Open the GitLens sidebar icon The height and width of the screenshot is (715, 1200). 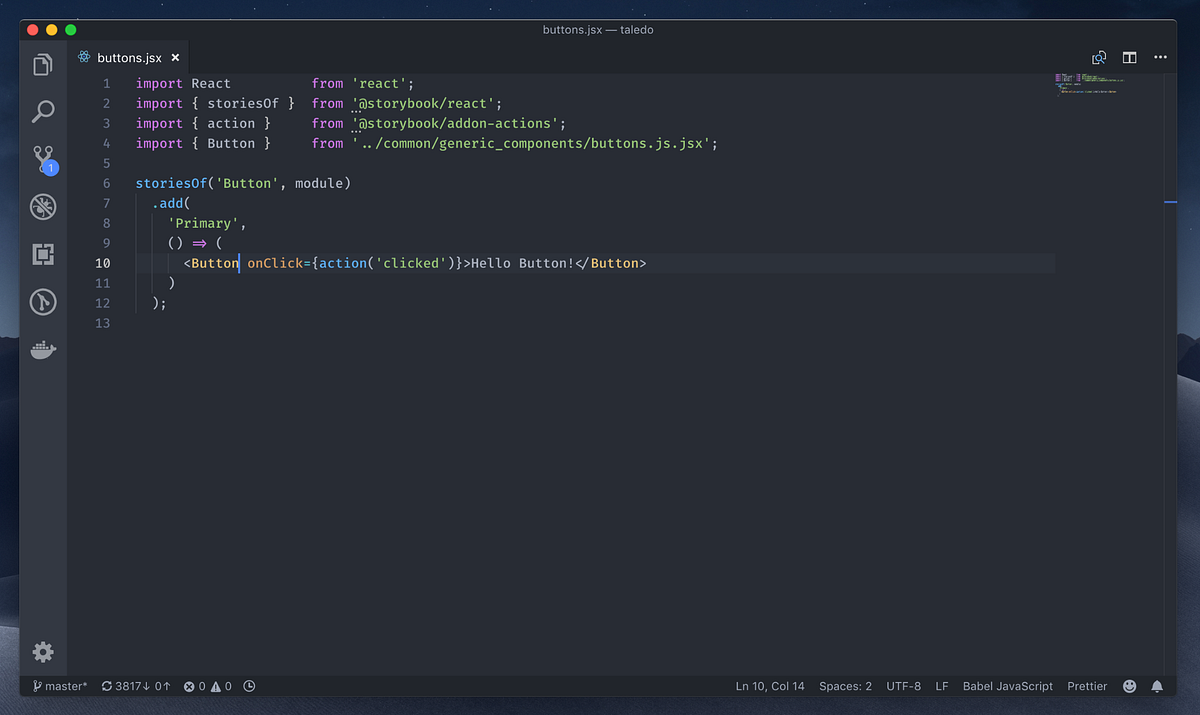[x=42, y=302]
